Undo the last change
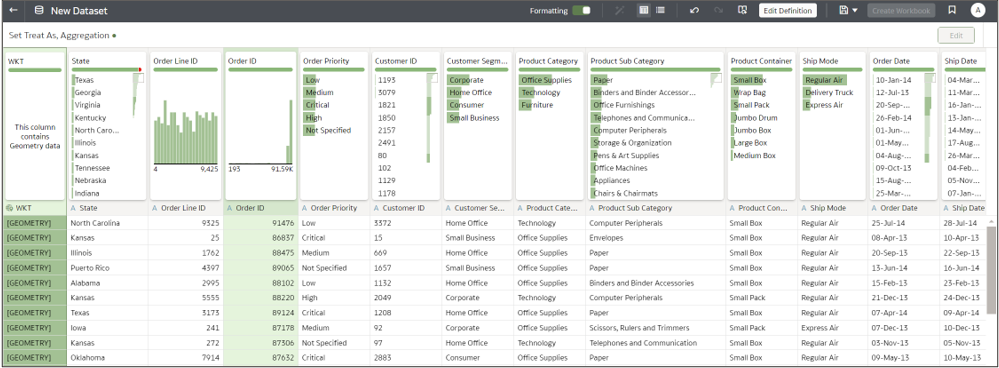Viewport: 999px width, 368px height. [x=694, y=10]
